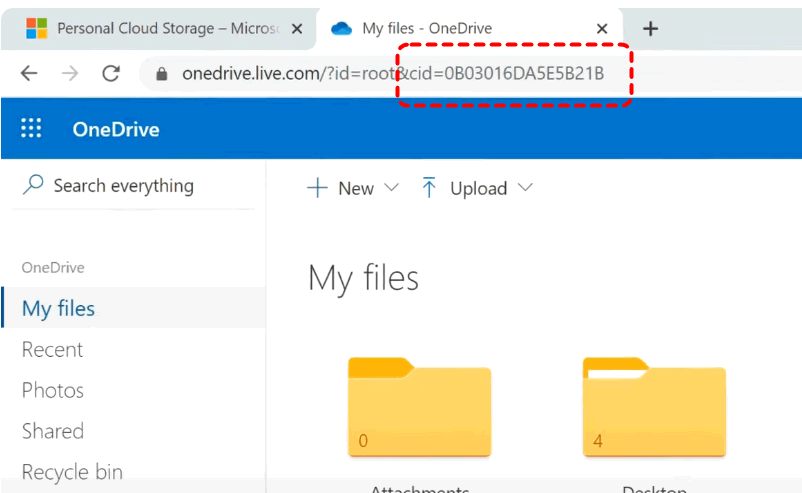Open the Attachments folder with 0 items
Viewport: 802px width, 493px height.
(419, 407)
